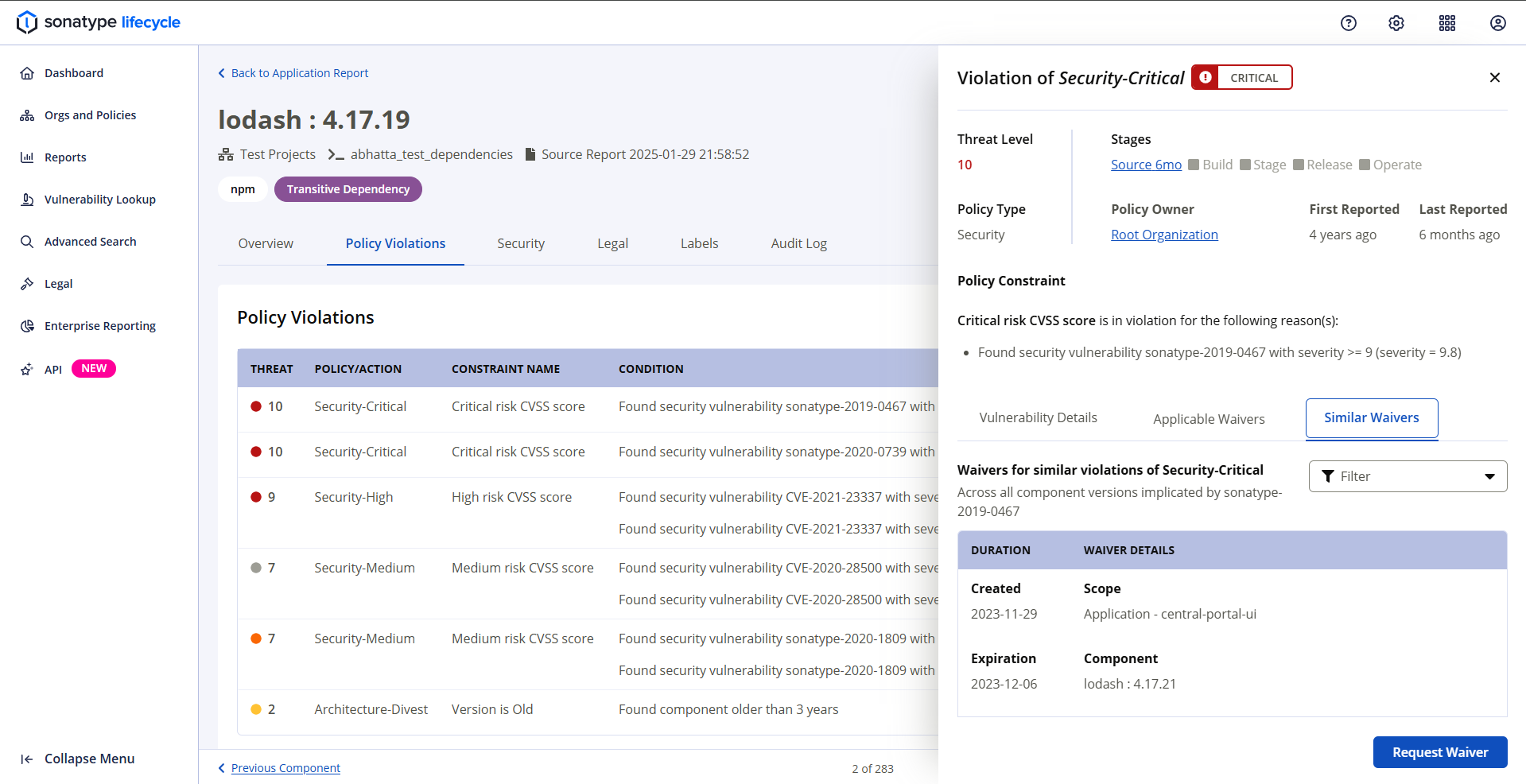Click abhatta_test_dependencies application name
Image resolution: width=1526 pixels, height=784 pixels.
tap(432, 154)
